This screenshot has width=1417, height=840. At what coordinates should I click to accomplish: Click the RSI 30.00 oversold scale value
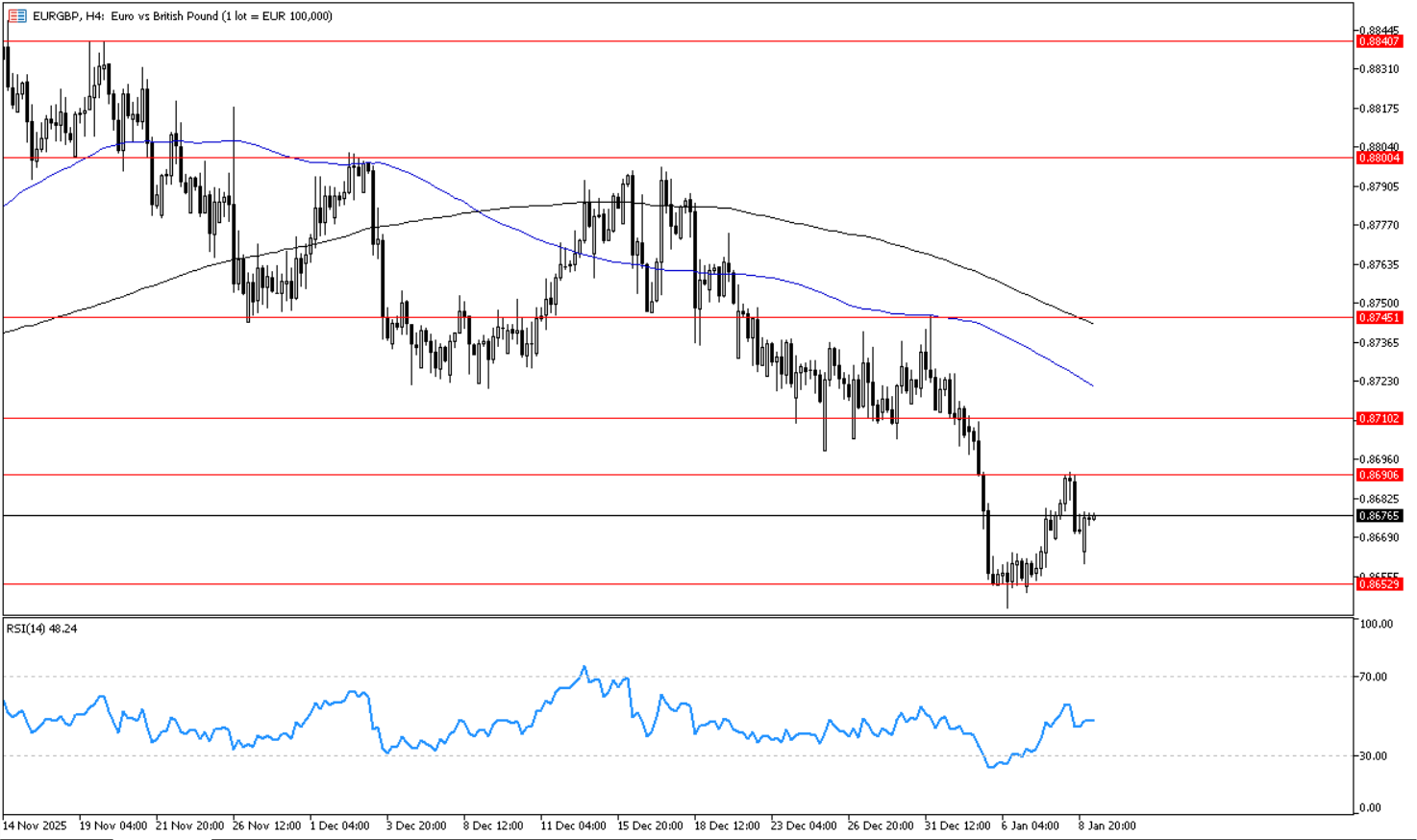pyautogui.click(x=1372, y=755)
